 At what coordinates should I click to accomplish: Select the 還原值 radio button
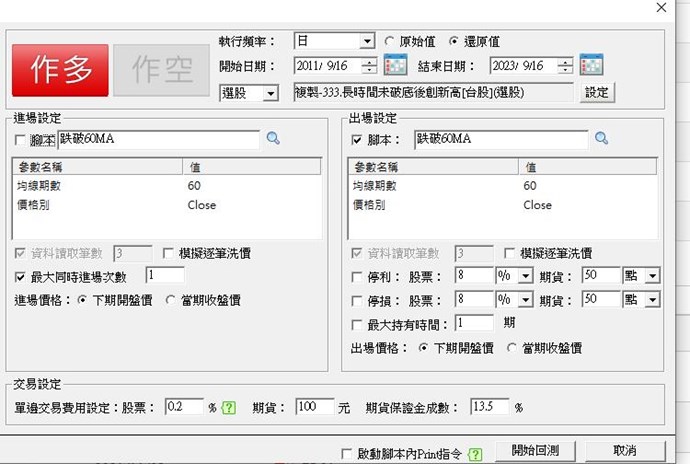453,41
